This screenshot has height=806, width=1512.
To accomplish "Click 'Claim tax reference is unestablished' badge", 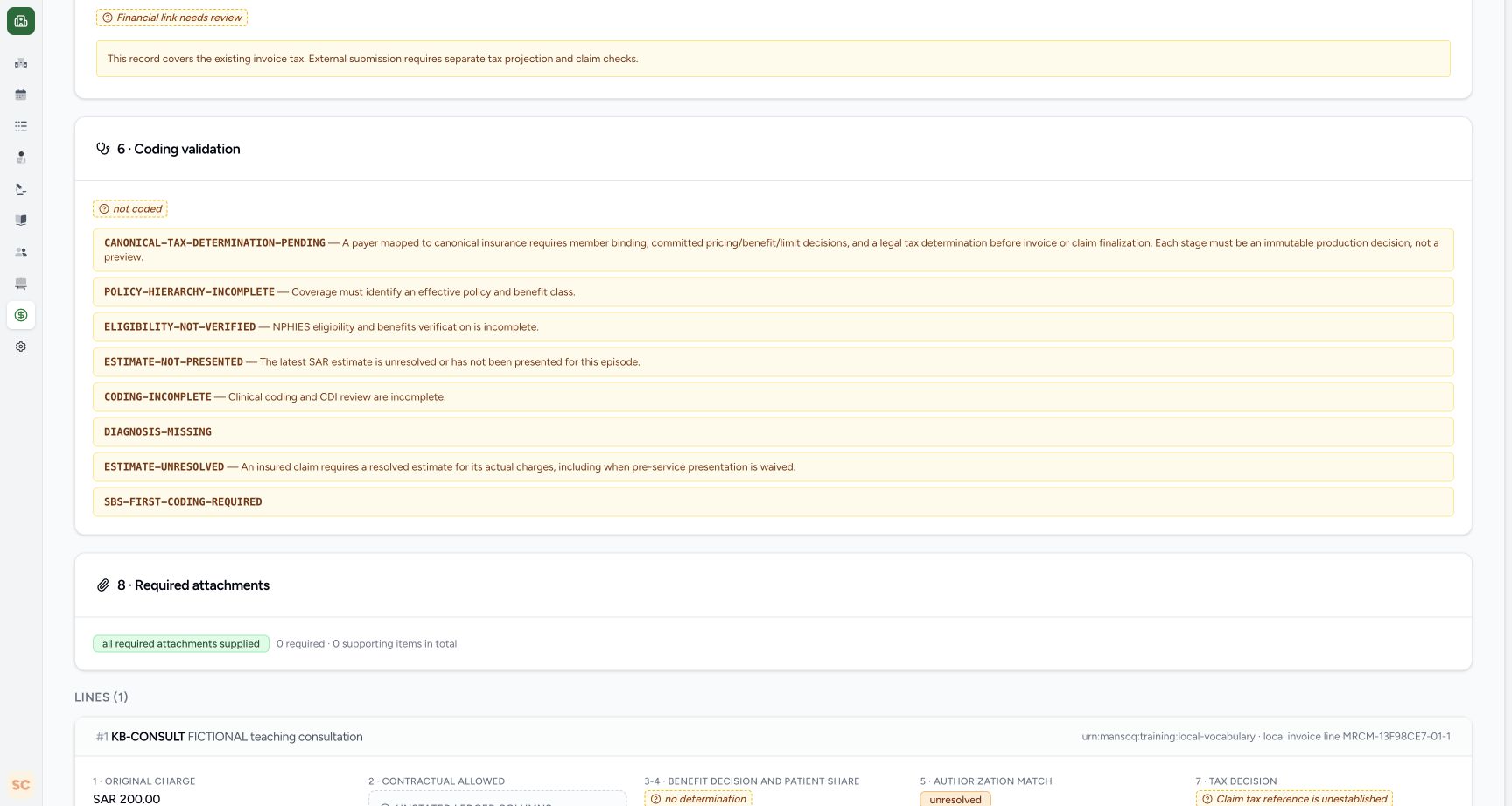I will pos(1294,799).
